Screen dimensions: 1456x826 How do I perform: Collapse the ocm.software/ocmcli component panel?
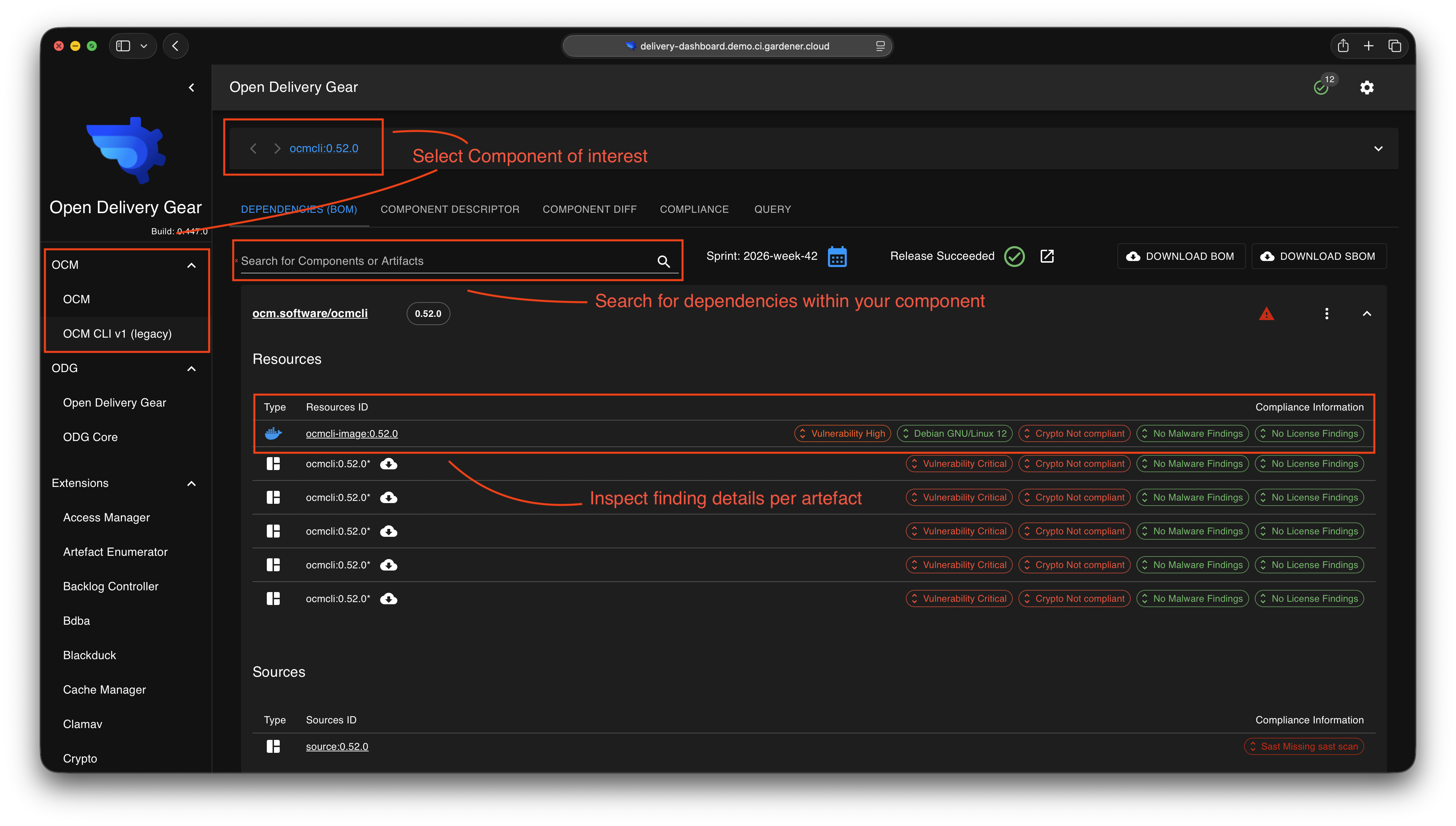pos(1366,314)
